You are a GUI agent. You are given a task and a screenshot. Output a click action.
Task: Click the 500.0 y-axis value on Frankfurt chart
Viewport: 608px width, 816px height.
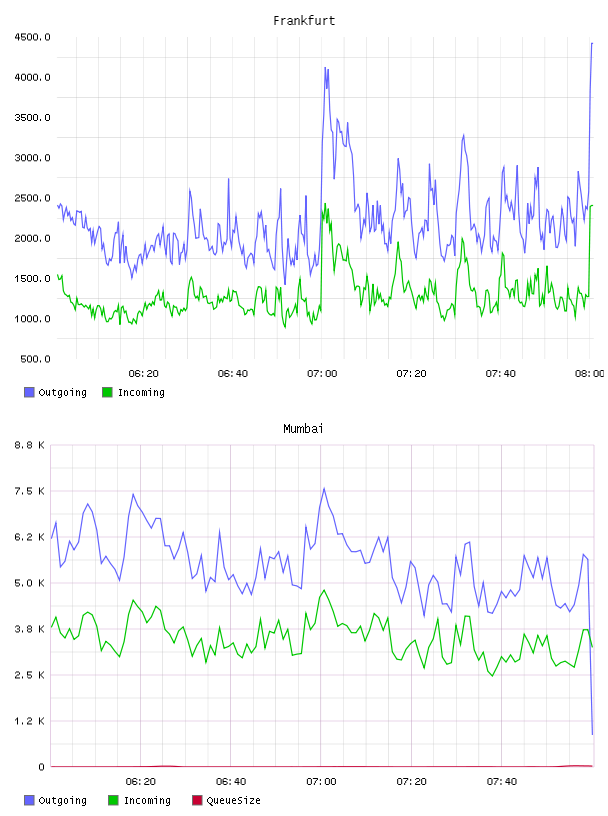click(35, 359)
